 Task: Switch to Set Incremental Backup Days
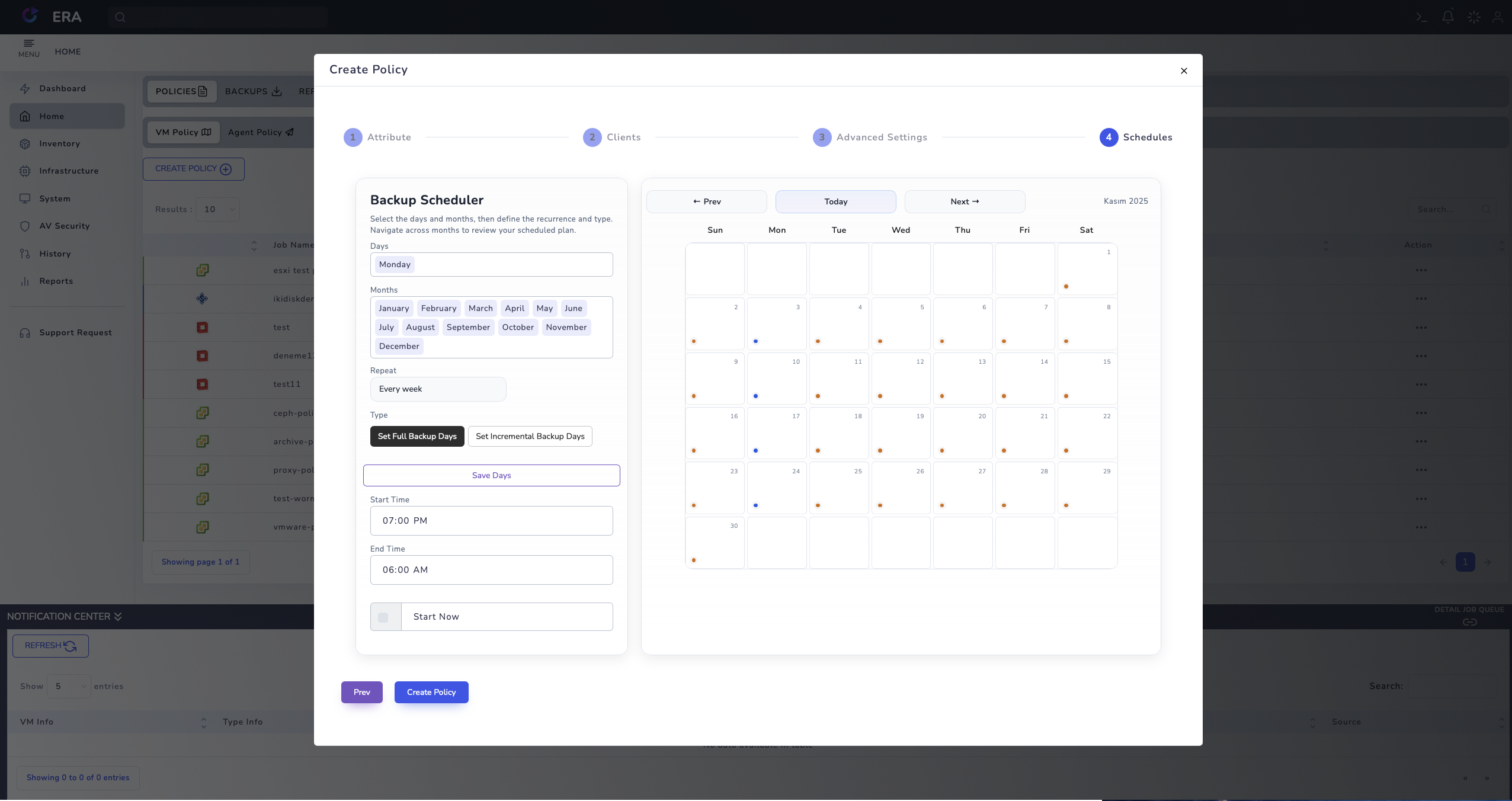(x=529, y=436)
